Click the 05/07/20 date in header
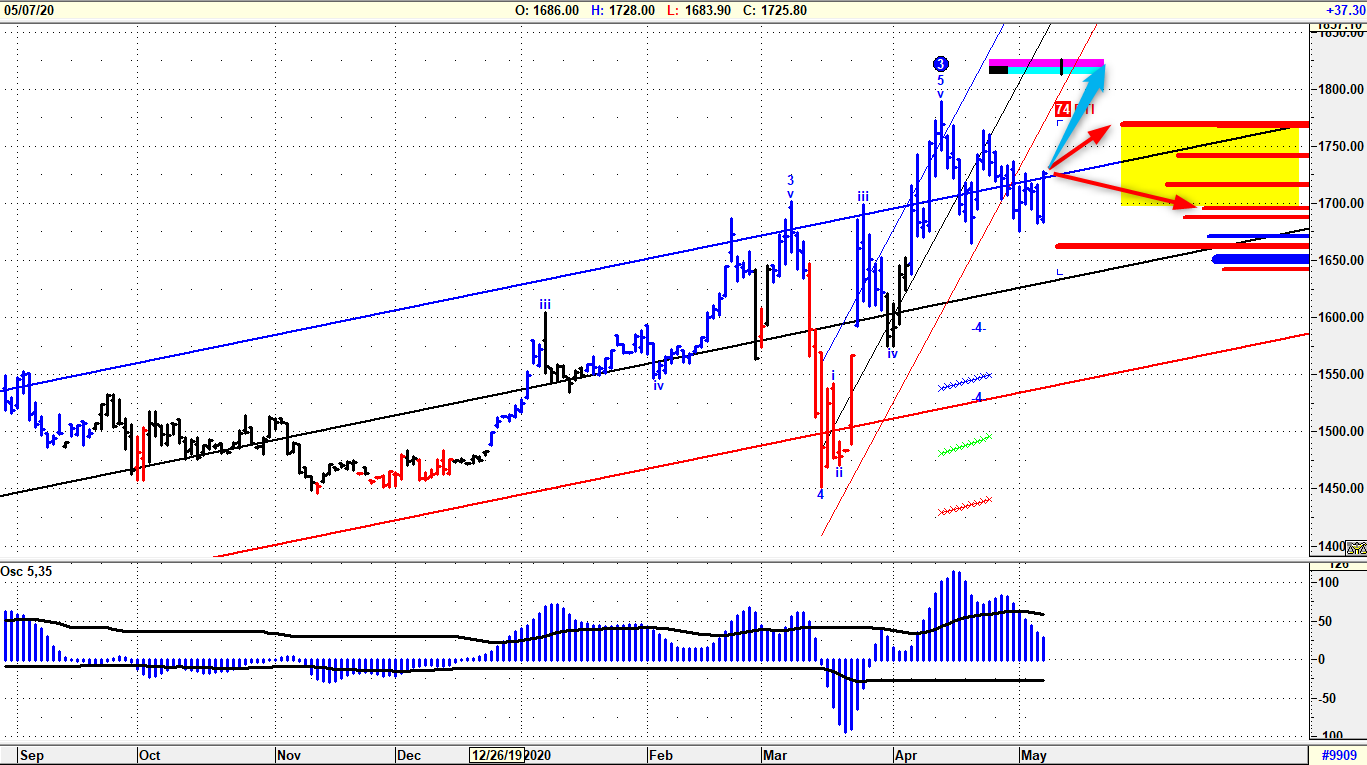This screenshot has width=1367, height=765. [x=27, y=10]
